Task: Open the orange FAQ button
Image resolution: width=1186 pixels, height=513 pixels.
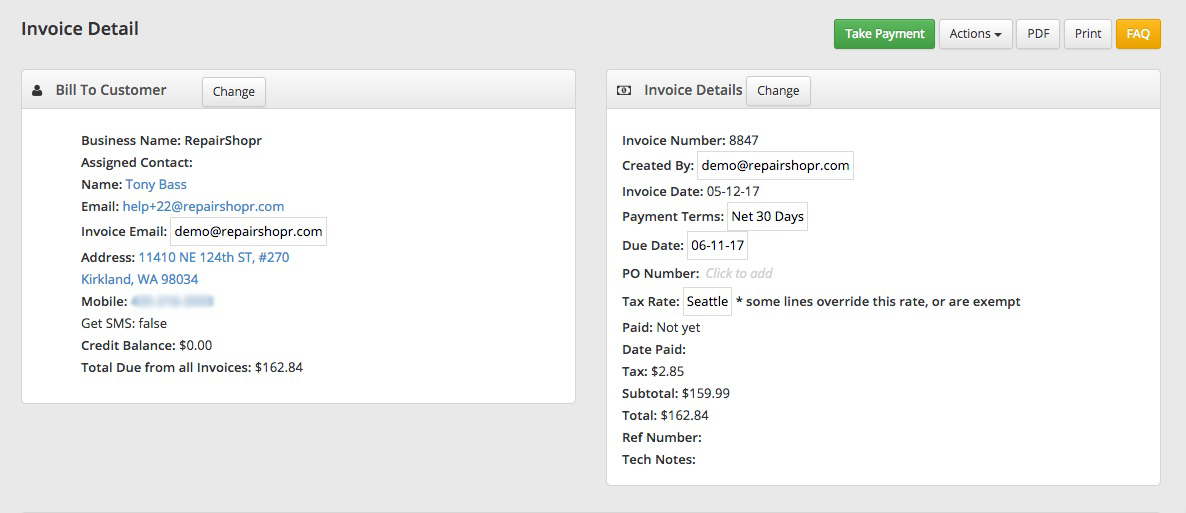Action: 1138,34
